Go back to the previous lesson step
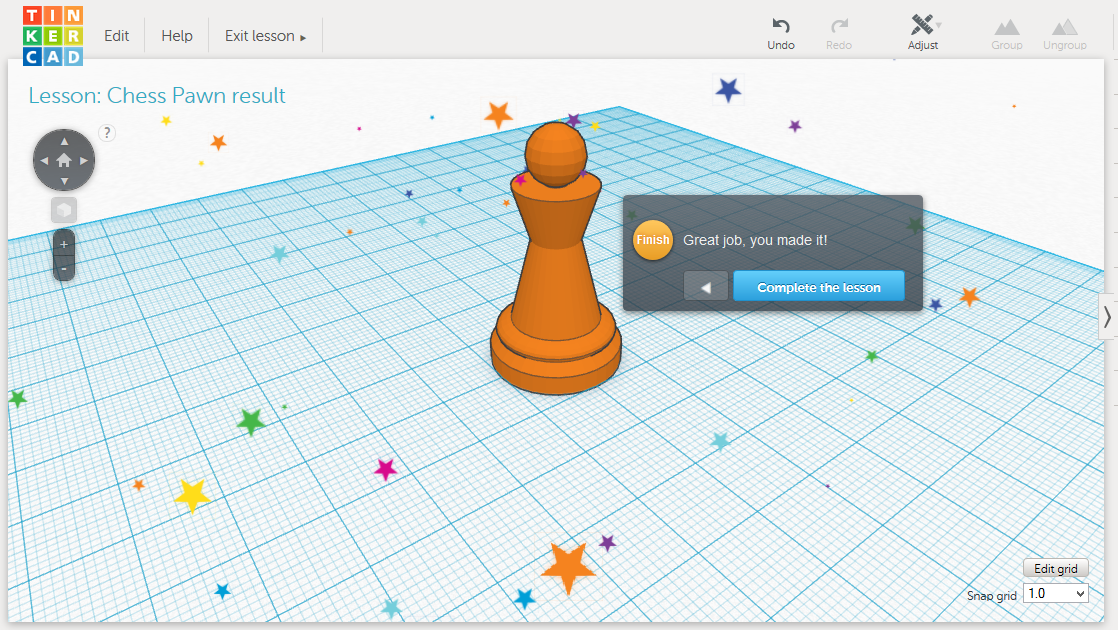Image resolution: width=1118 pixels, height=630 pixels. [706, 286]
